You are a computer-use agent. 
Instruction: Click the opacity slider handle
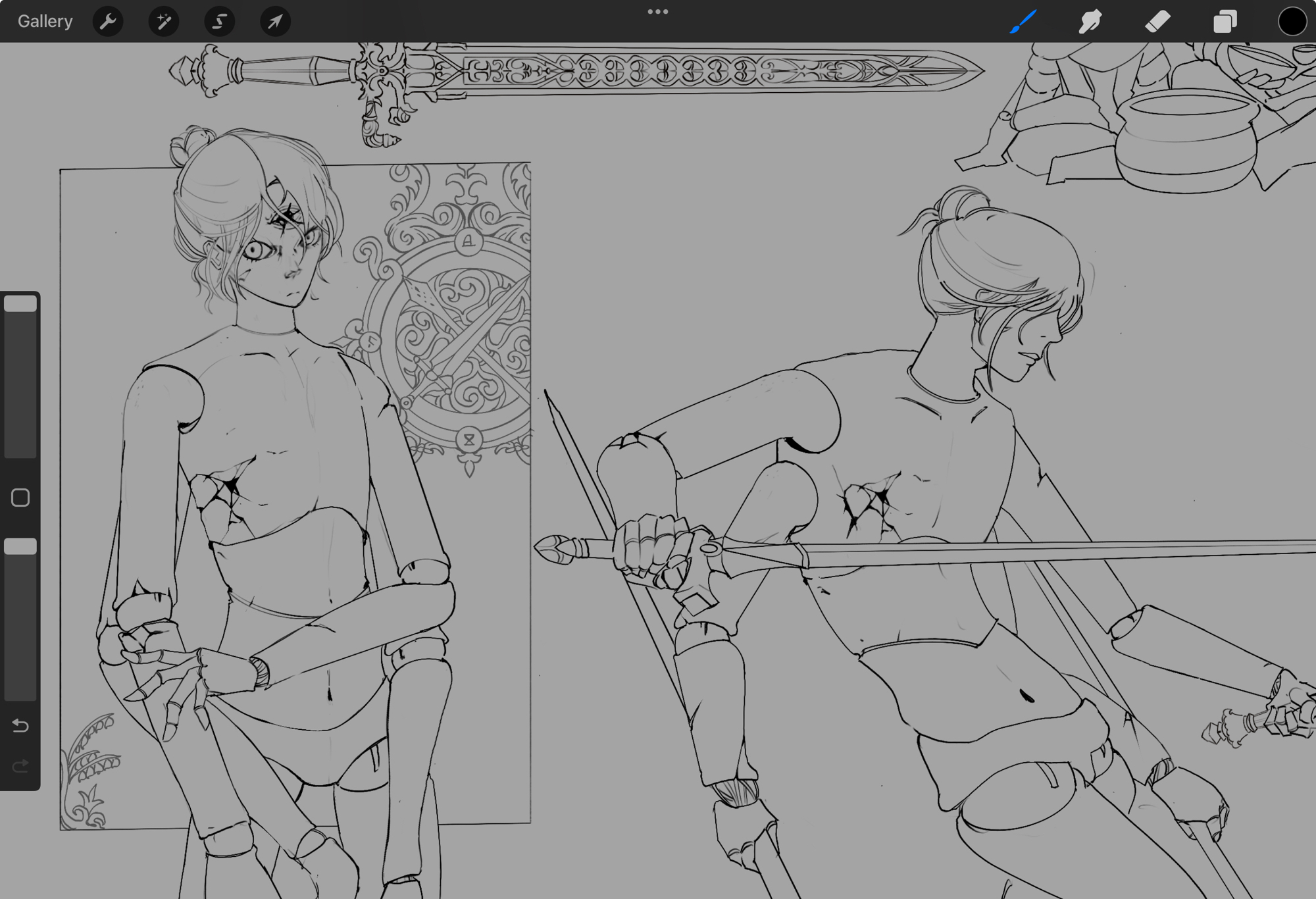click(x=20, y=546)
